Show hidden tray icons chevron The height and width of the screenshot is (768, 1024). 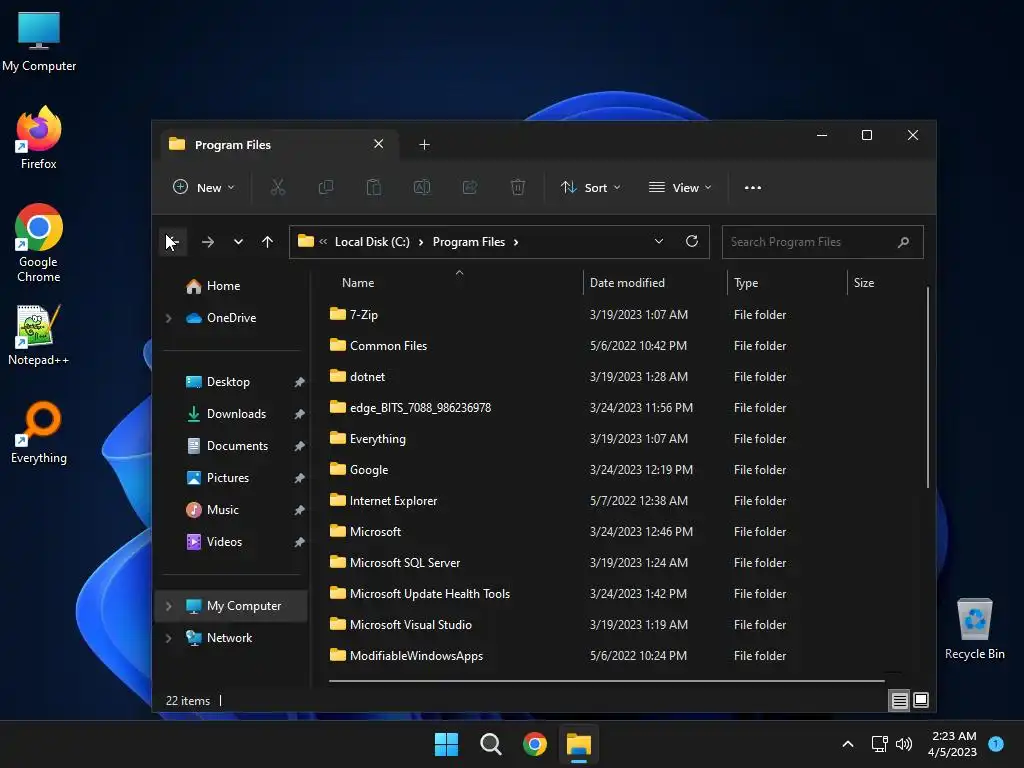[848, 744]
